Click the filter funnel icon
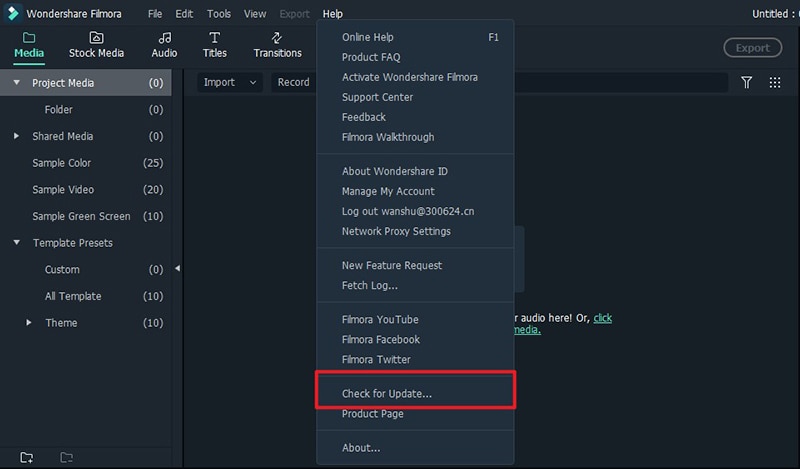Viewport: 800px width, 469px height. [746, 82]
